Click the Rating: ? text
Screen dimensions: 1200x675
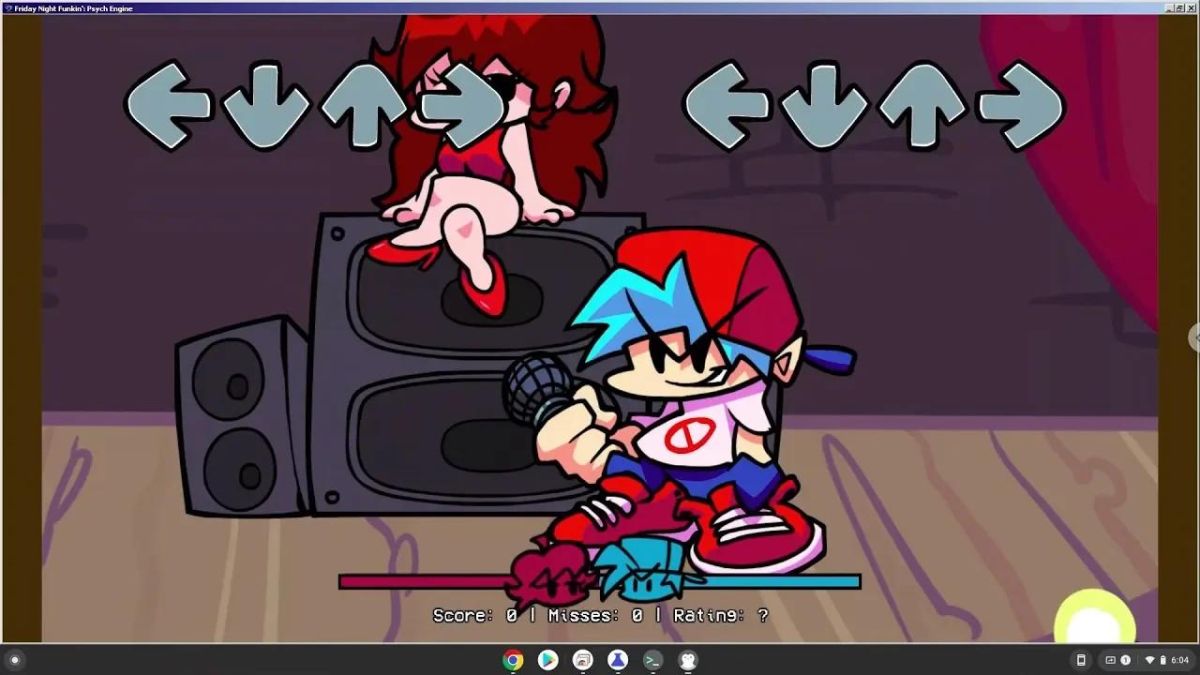coord(721,616)
